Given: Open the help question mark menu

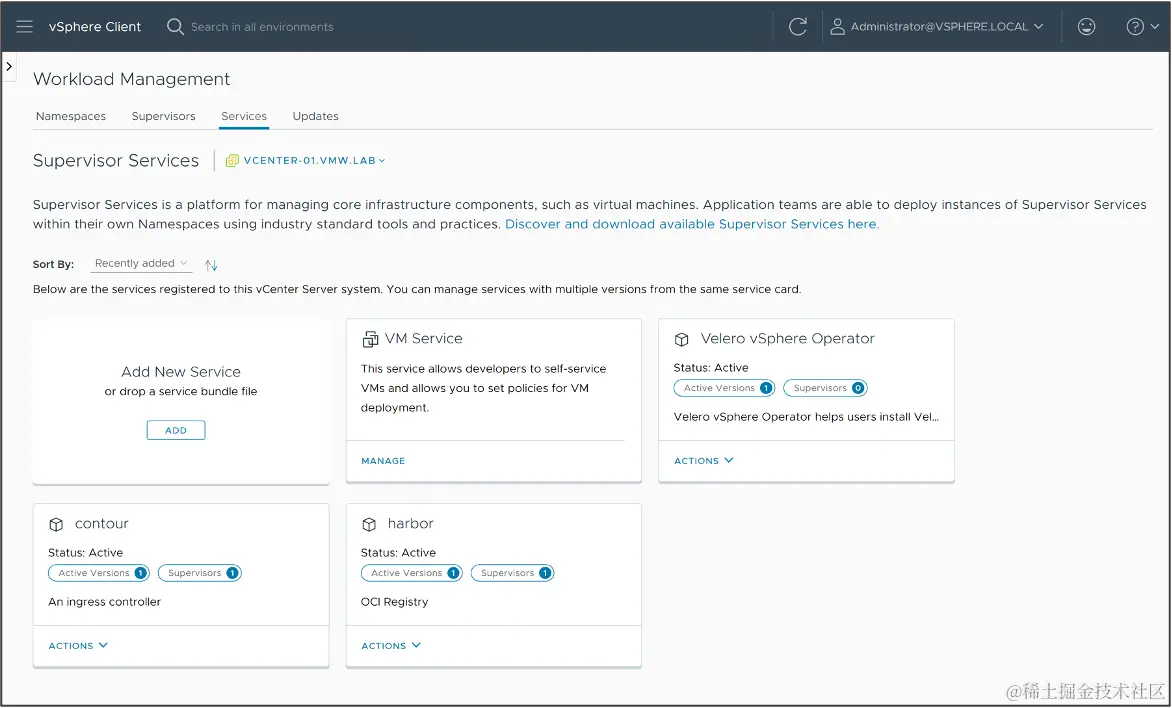Looking at the screenshot, I should (1142, 27).
